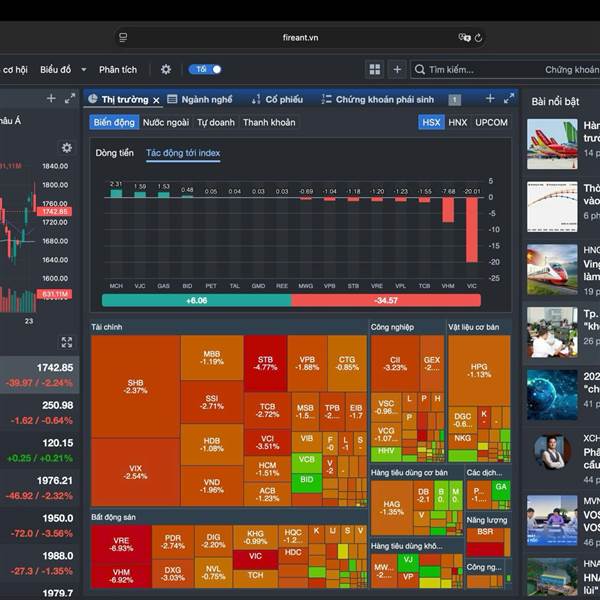Click the VIX -2.54% heatmap tile
This screenshot has height=600, width=600.
click(x=135, y=472)
